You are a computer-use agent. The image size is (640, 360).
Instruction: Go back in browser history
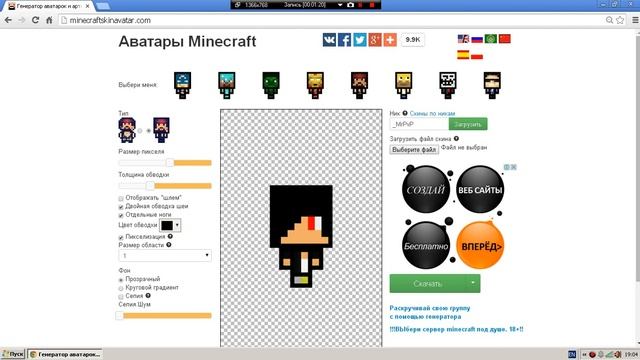click(8, 20)
